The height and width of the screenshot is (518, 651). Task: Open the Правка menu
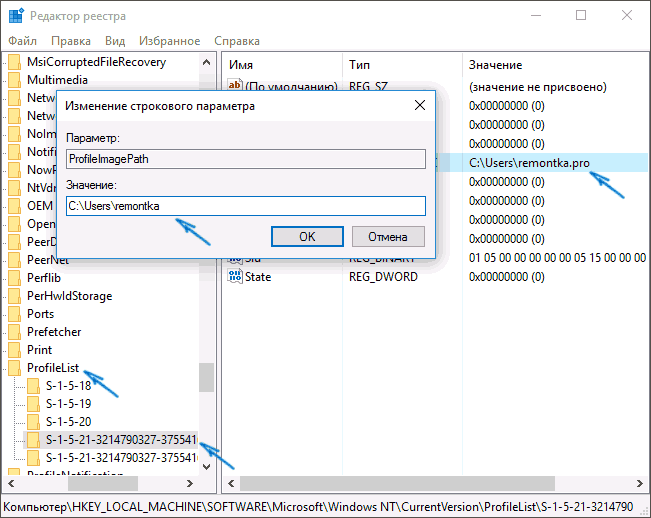pyautogui.click(x=71, y=41)
